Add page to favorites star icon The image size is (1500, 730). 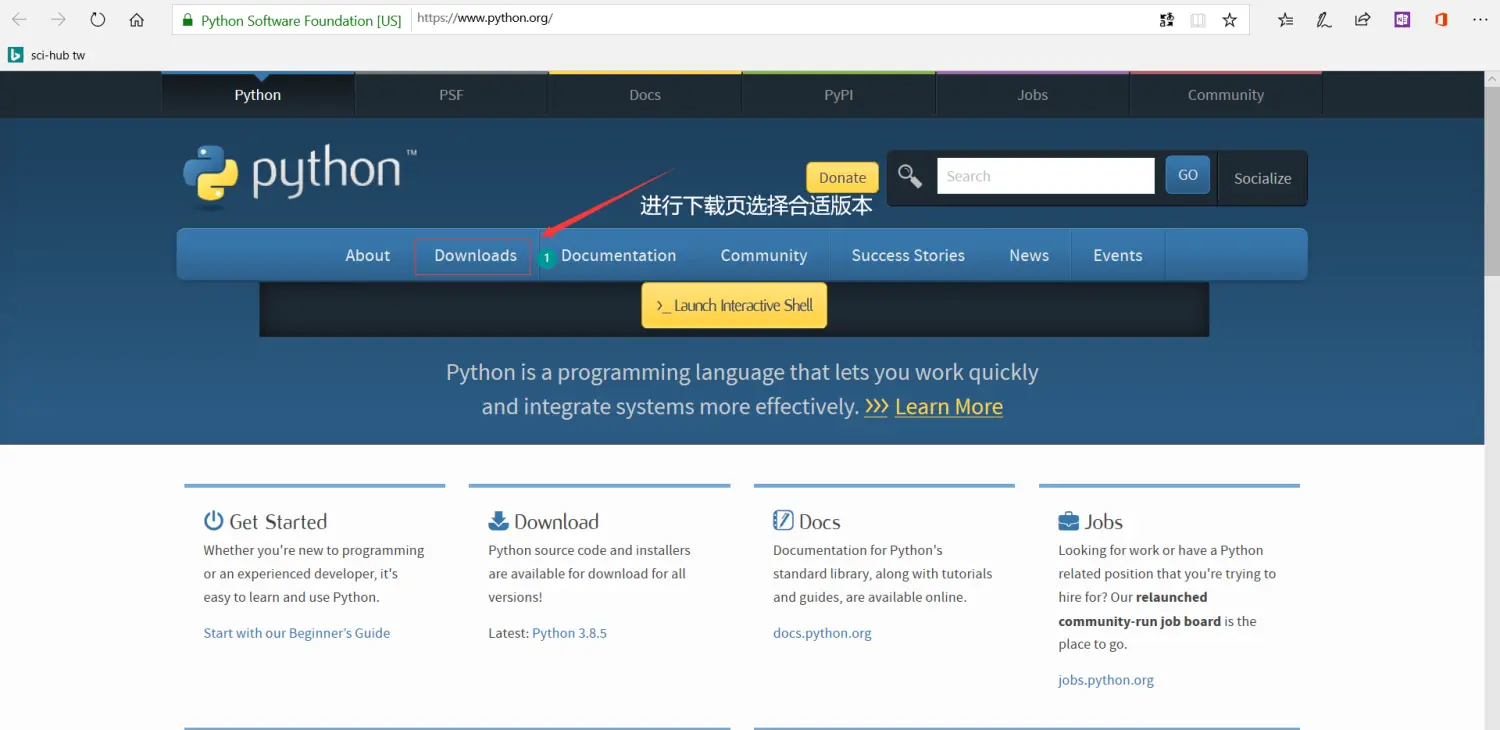1230,20
